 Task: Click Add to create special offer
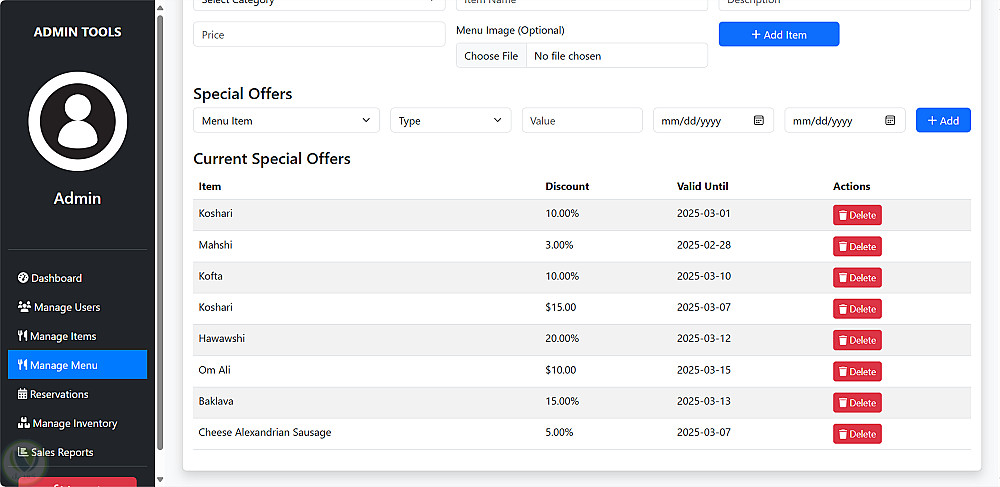pos(943,121)
